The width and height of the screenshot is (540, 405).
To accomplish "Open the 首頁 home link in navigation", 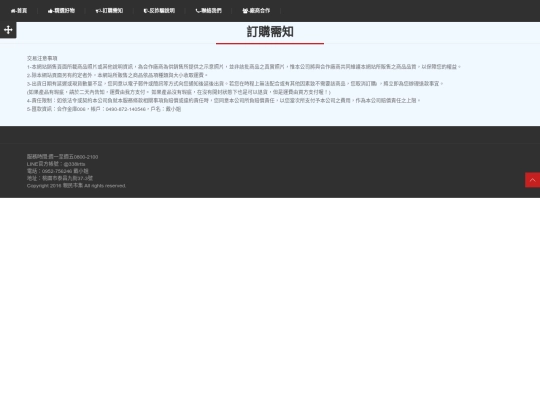I will tap(19, 11).
